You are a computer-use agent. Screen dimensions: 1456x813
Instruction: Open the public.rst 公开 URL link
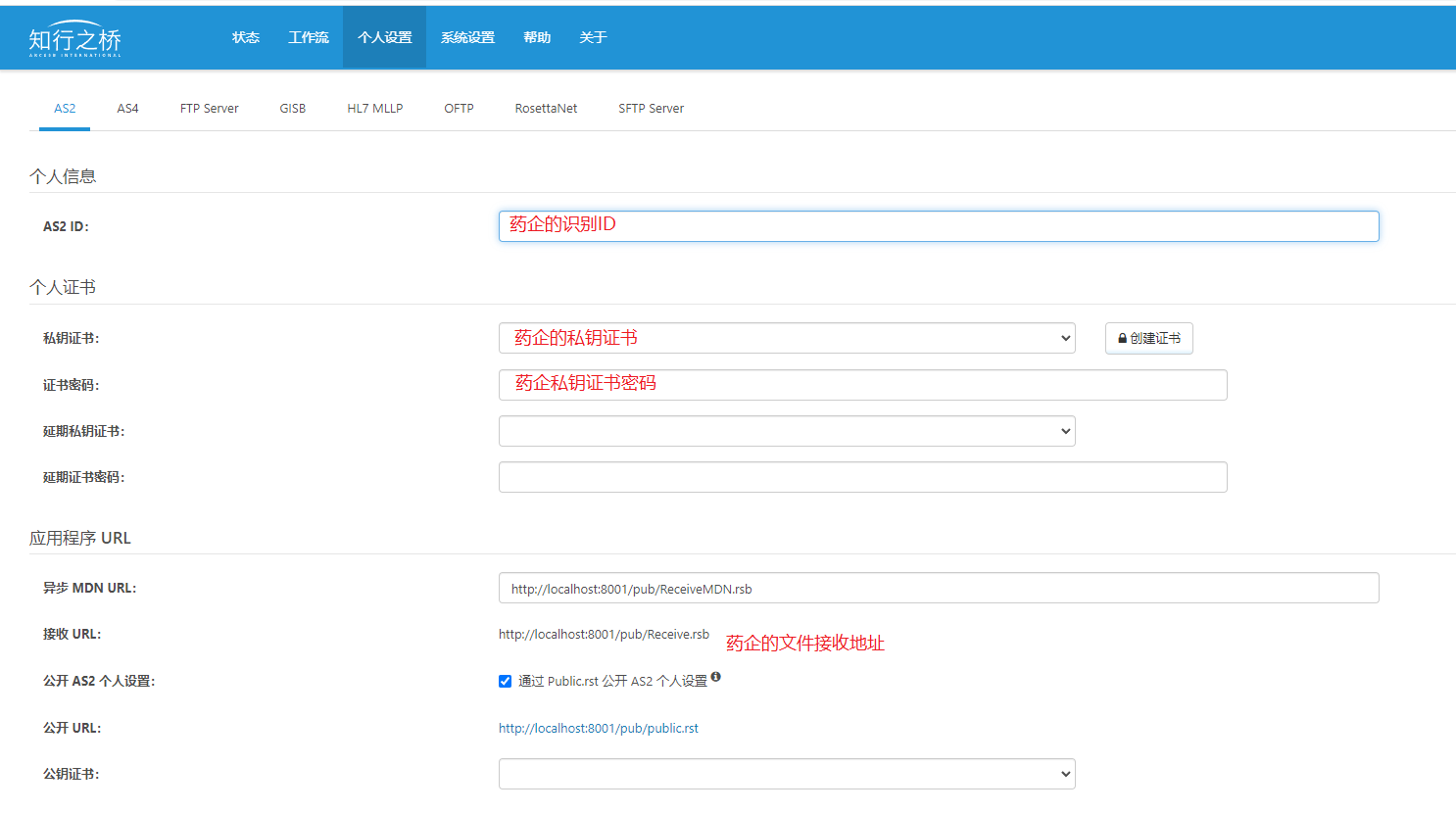pos(599,728)
